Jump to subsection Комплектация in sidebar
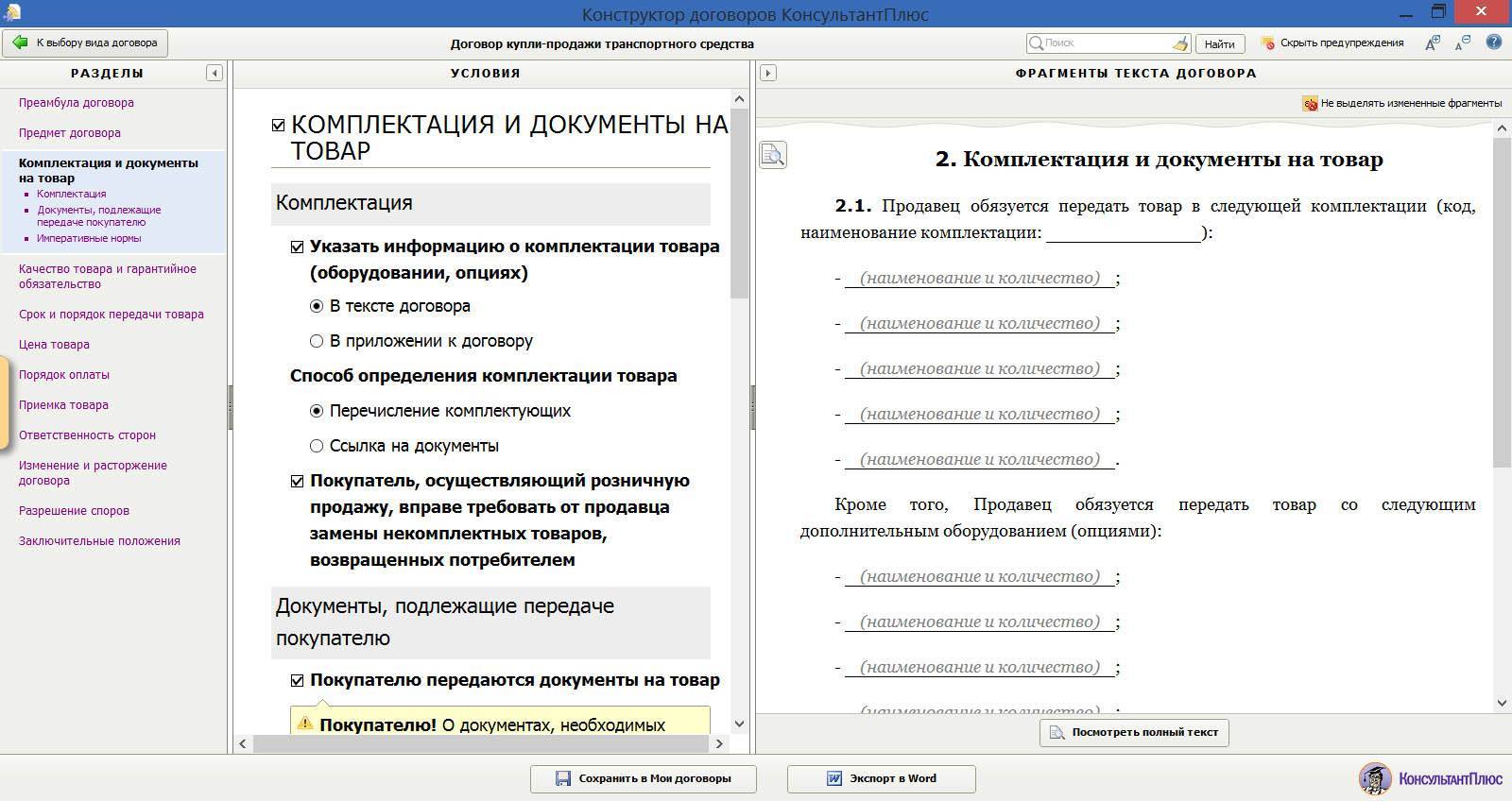The image size is (1512, 801). 71,194
